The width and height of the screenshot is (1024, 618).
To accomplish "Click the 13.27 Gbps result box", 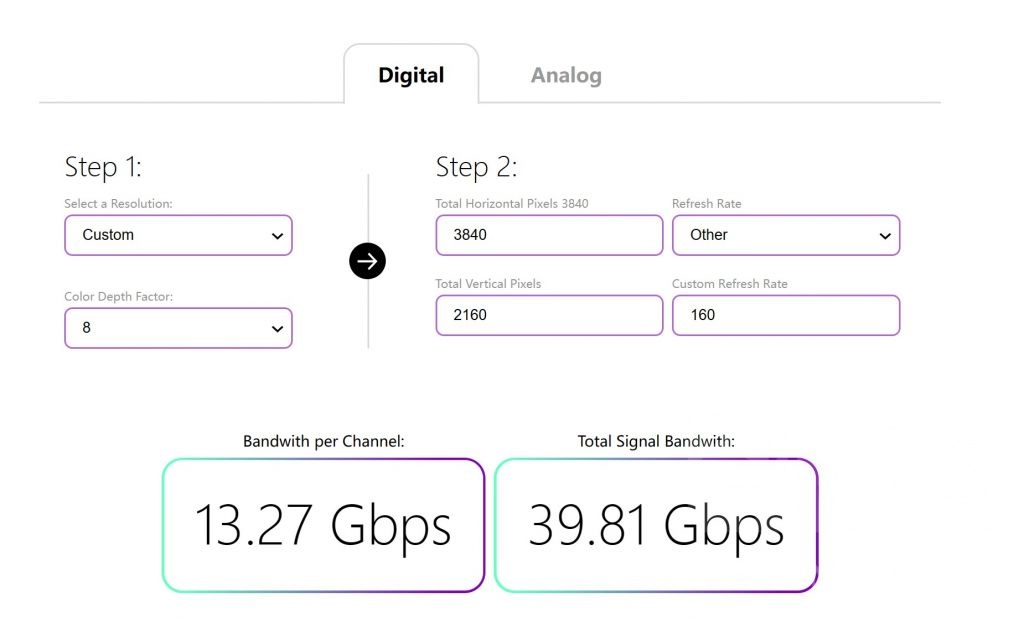I will pos(323,525).
